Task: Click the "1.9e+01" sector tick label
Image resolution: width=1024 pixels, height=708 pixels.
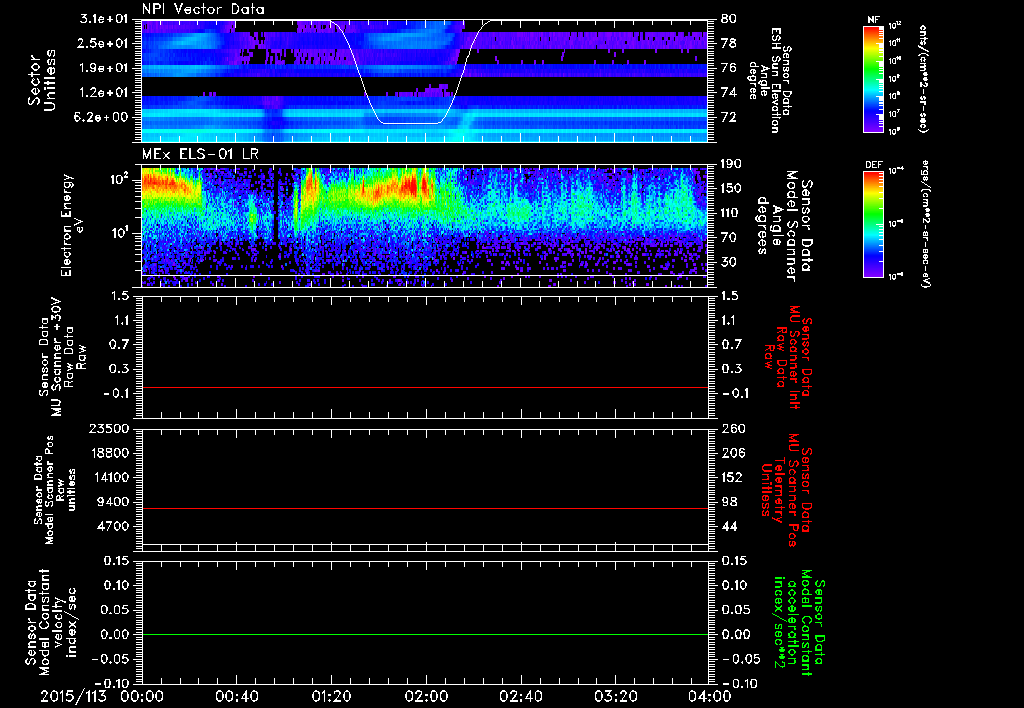Action: coord(102,68)
